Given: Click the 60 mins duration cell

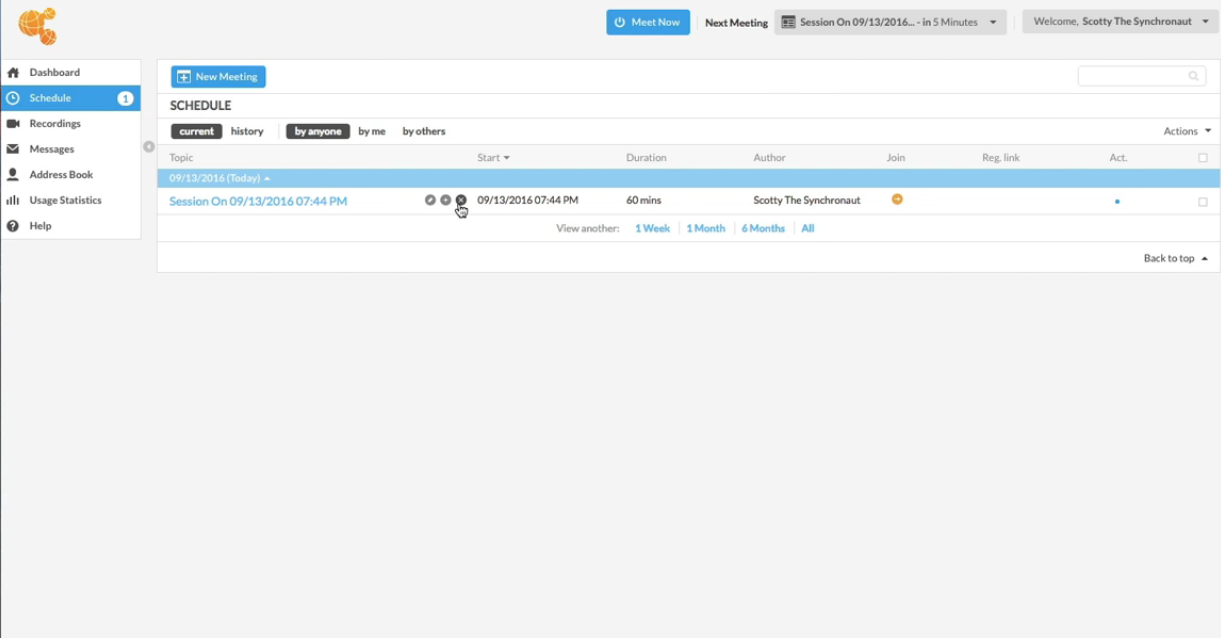Looking at the screenshot, I should tap(643, 200).
